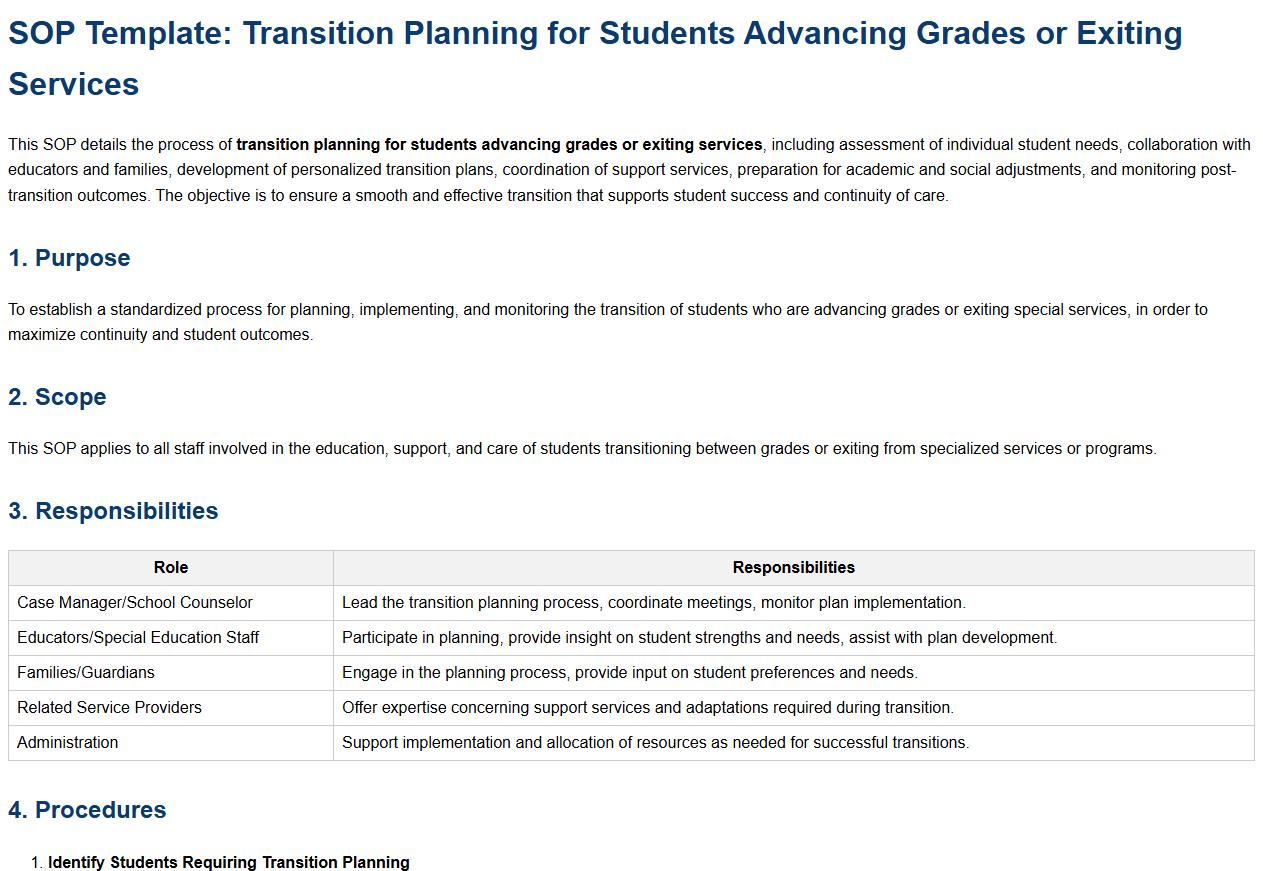
Task: Select the Related Service Providers cell
Action: tap(110, 708)
